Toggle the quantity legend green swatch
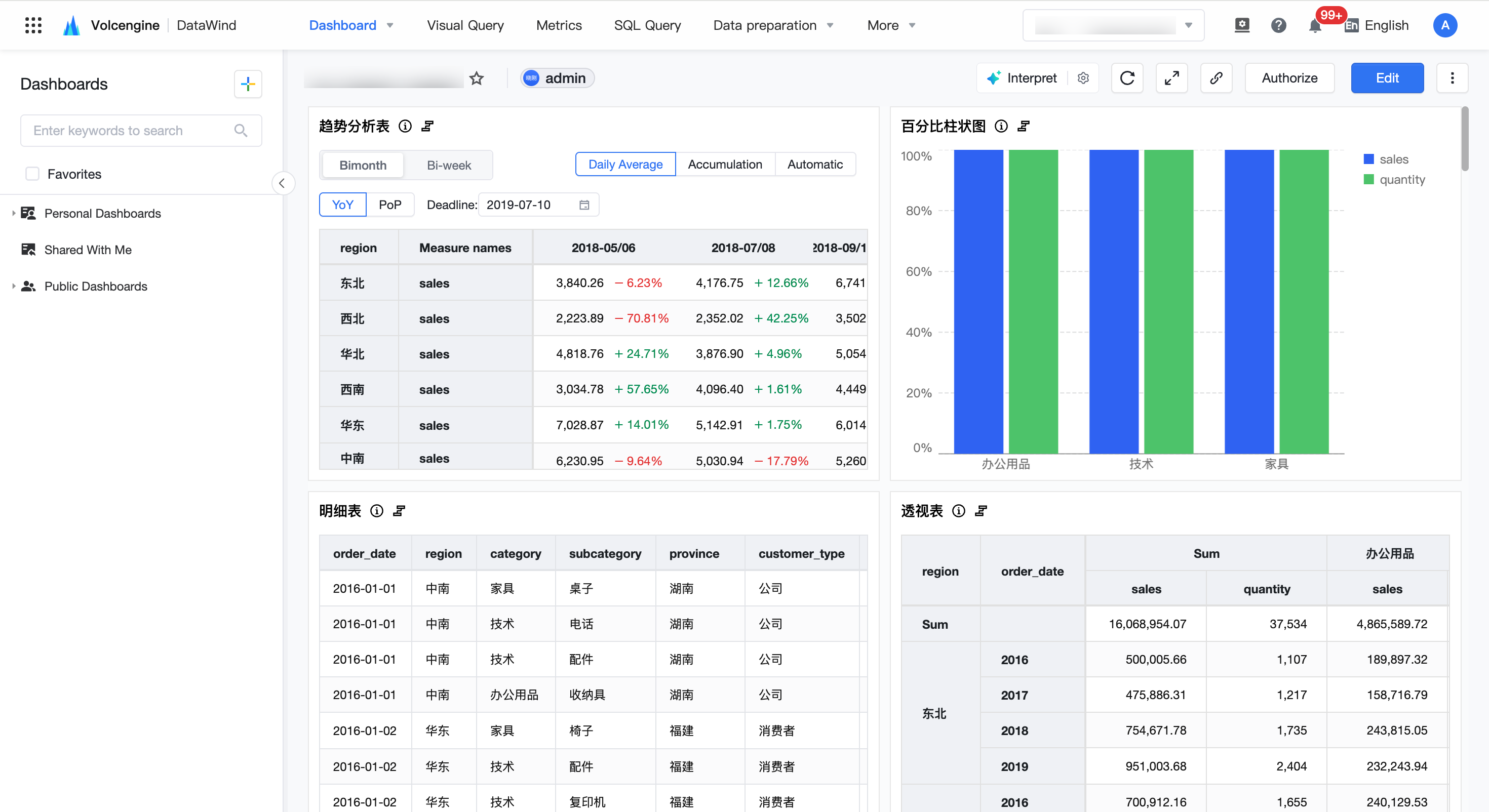The width and height of the screenshot is (1489, 812). (x=1368, y=180)
